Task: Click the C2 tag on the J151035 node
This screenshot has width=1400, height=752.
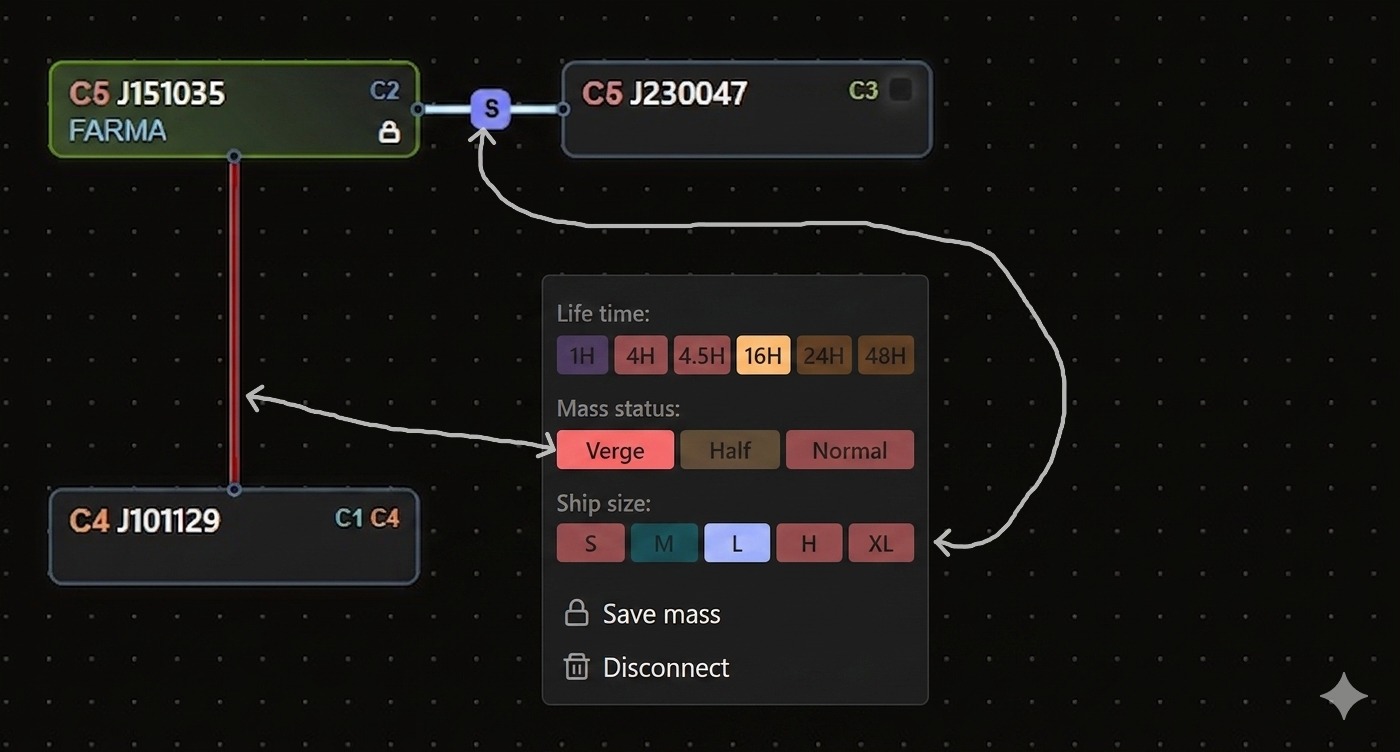Action: coord(385,91)
